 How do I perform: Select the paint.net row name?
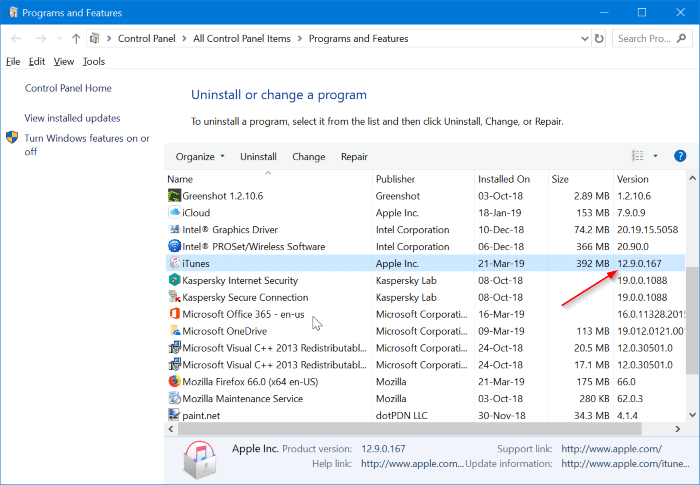coord(201,415)
